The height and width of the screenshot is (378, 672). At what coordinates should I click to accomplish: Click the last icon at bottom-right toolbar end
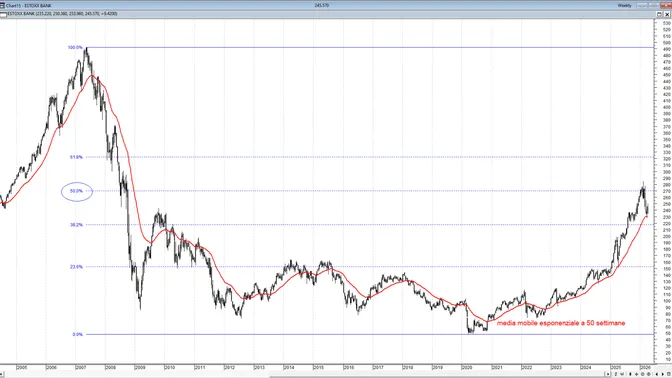tap(669, 374)
